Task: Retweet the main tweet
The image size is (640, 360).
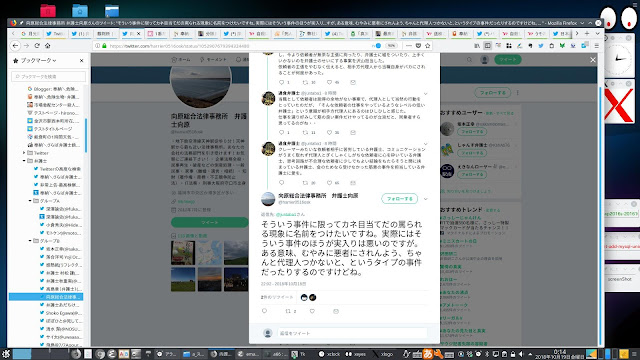Action: coord(288,311)
